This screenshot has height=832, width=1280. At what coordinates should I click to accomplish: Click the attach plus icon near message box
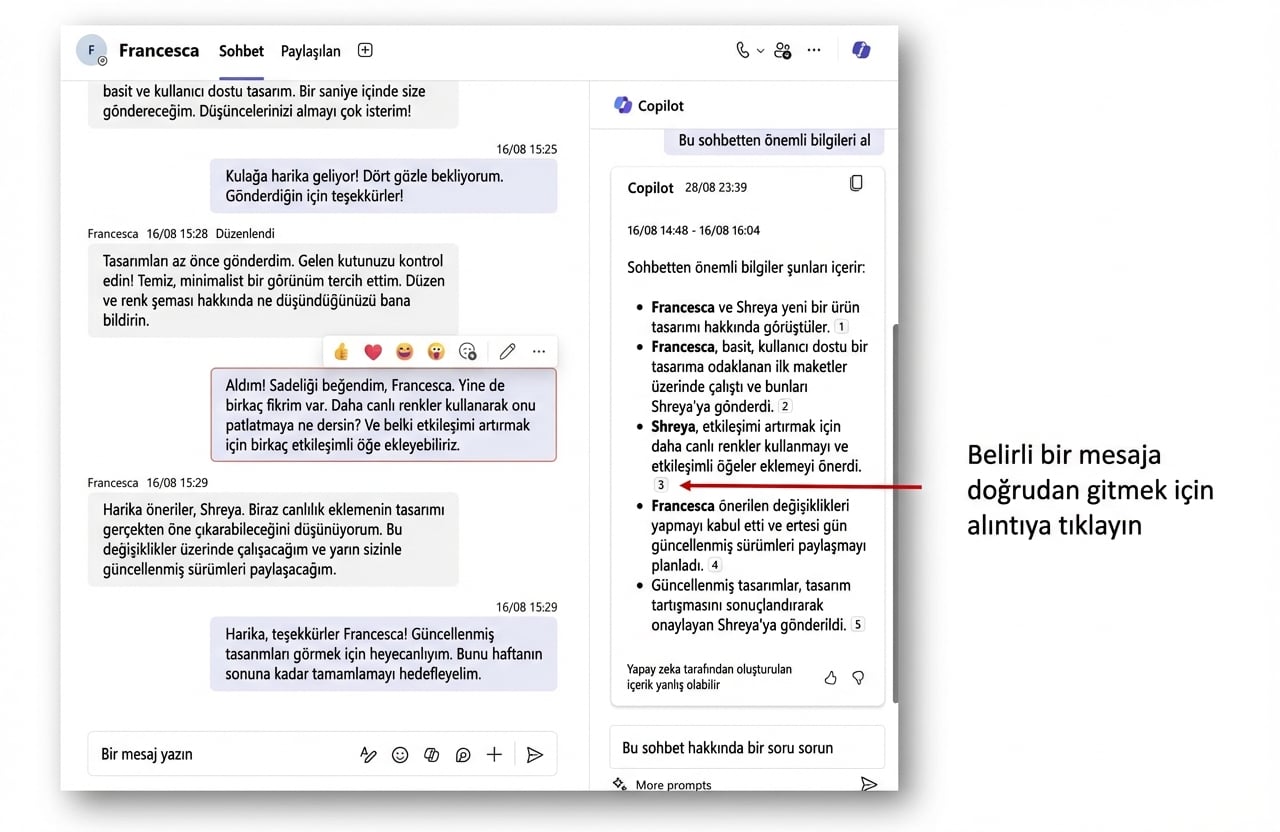click(493, 754)
